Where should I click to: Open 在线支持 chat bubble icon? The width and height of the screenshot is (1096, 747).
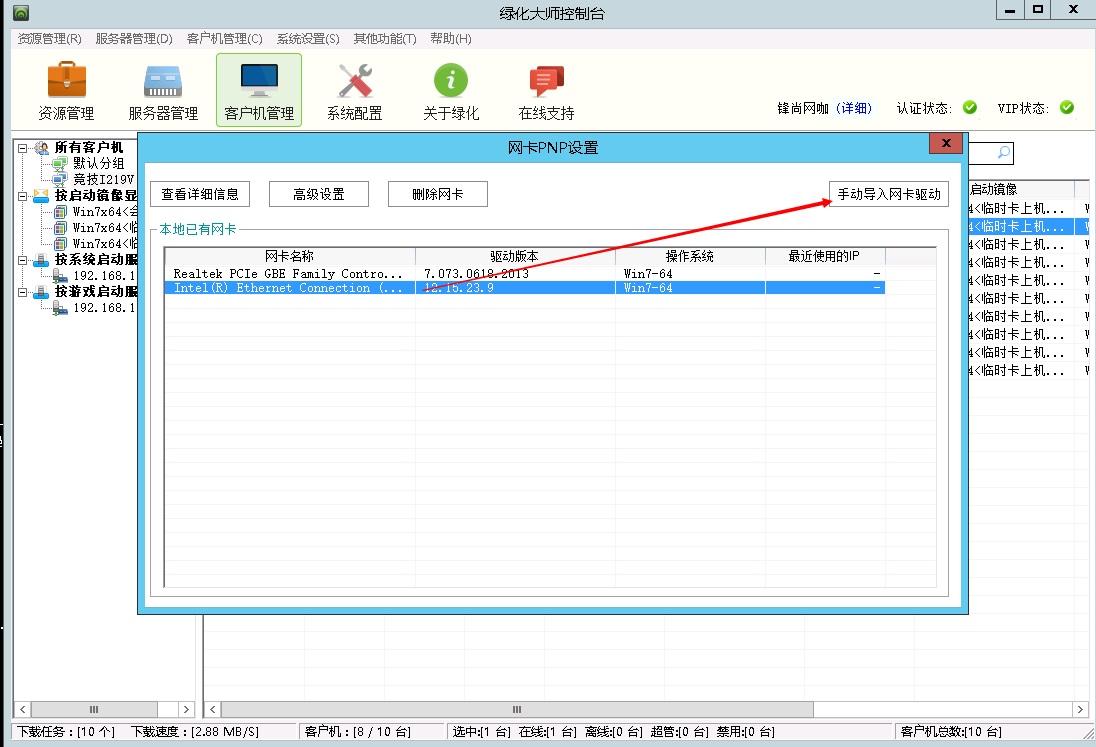point(546,82)
